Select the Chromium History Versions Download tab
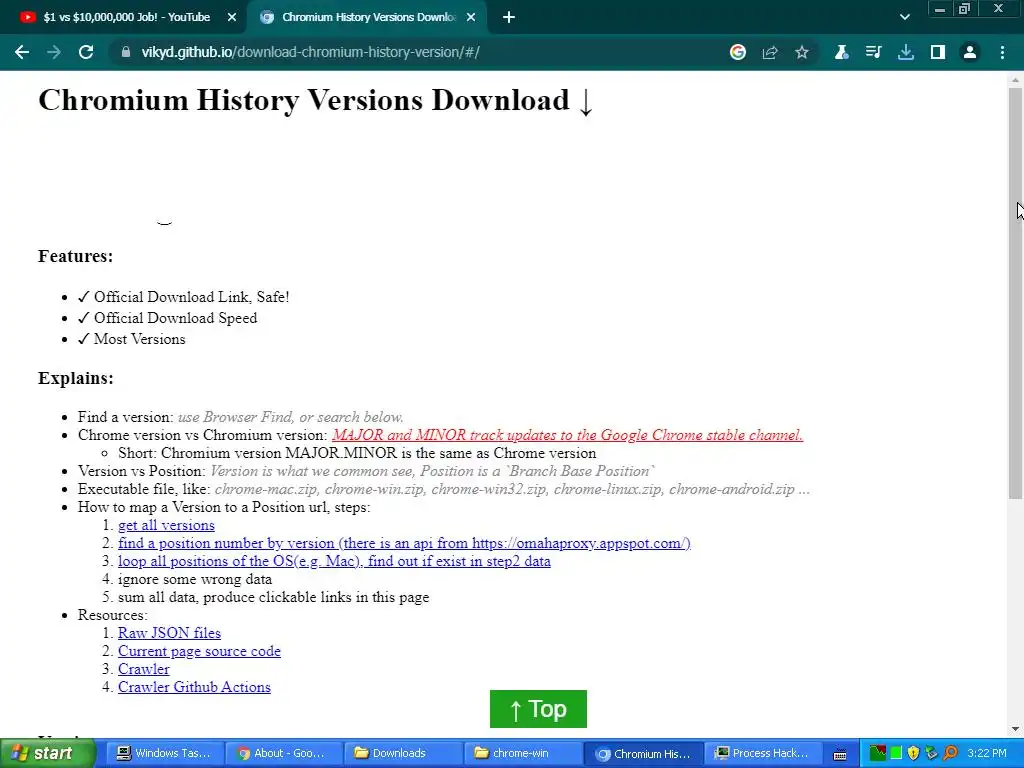 click(x=368, y=18)
